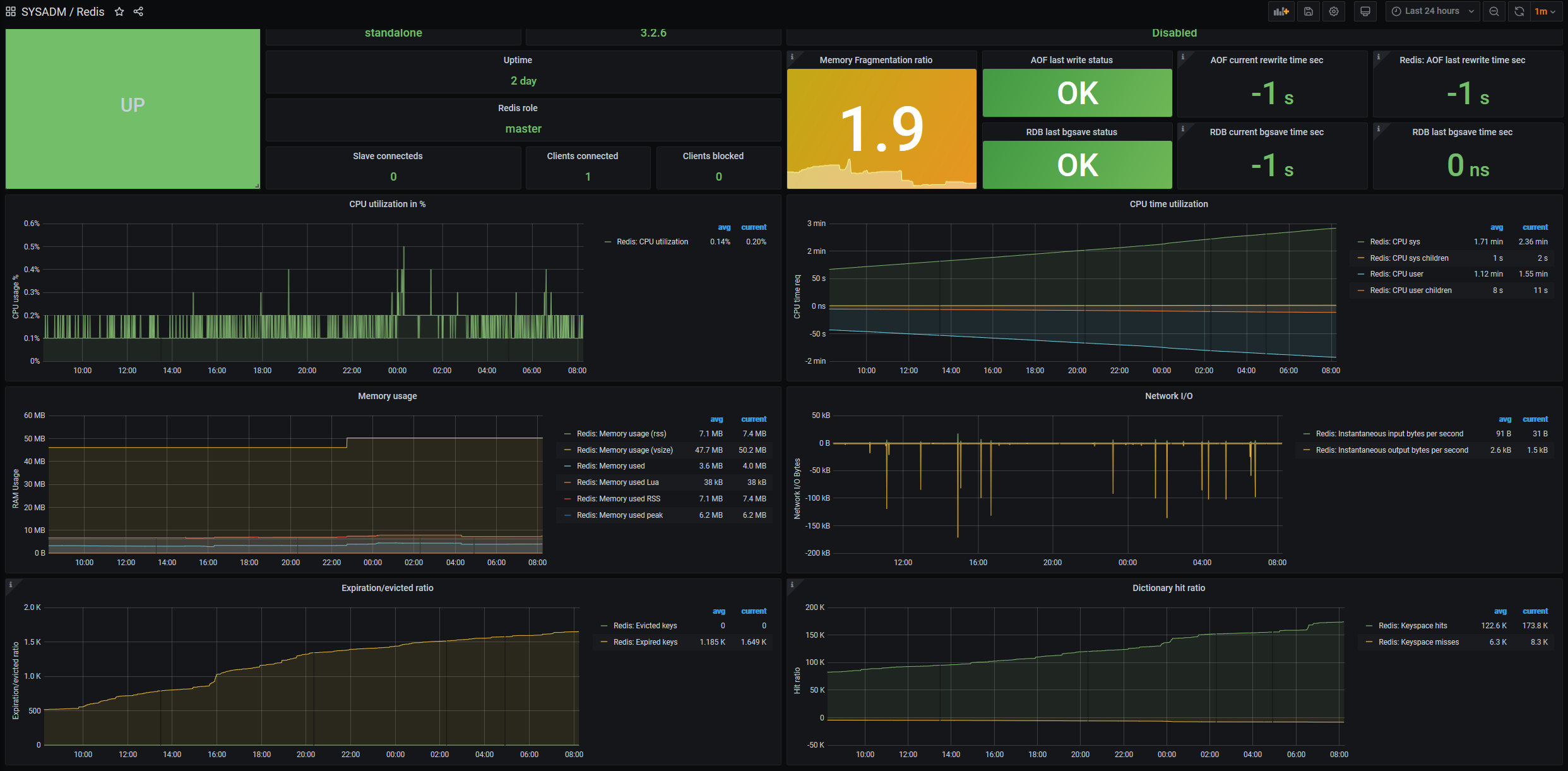Click Expired keys legend color line
The height and width of the screenshot is (771, 1568).
[x=605, y=642]
